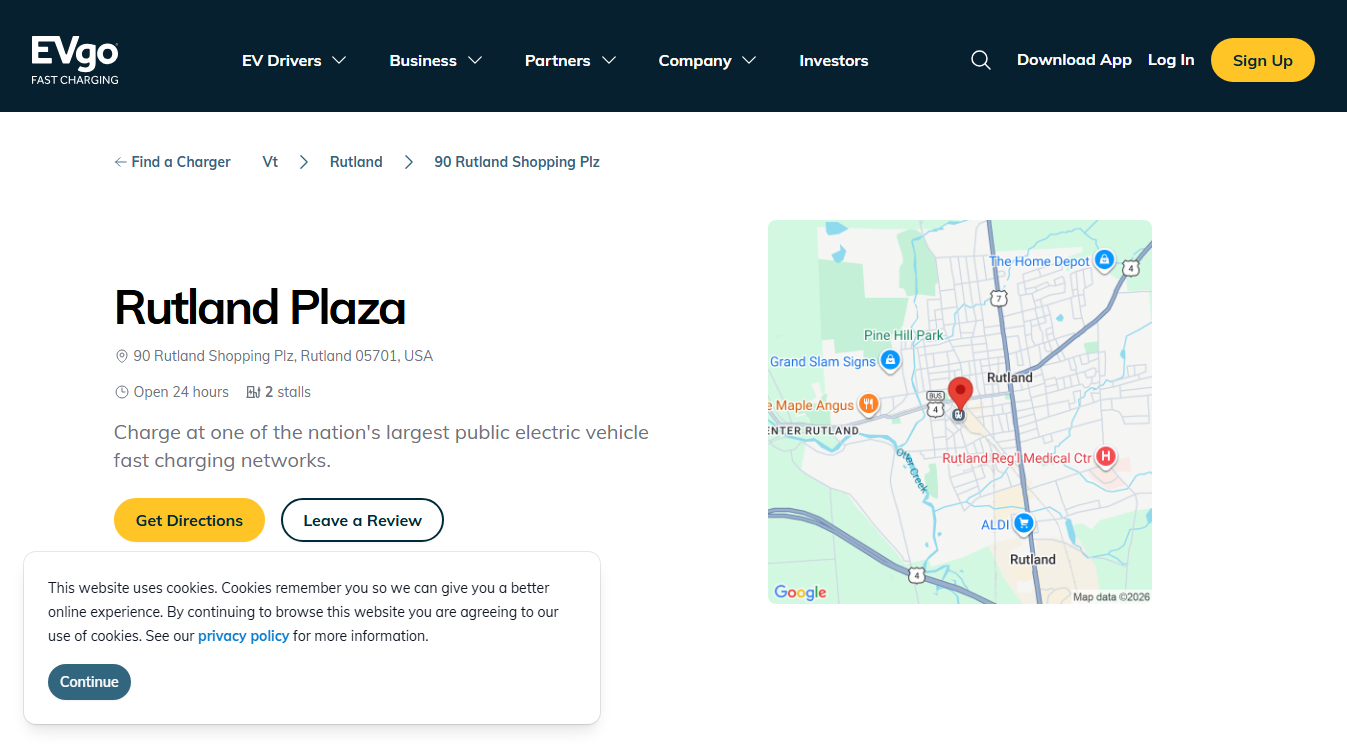Click the 2 stalls text
1347x748 pixels.
pos(288,392)
